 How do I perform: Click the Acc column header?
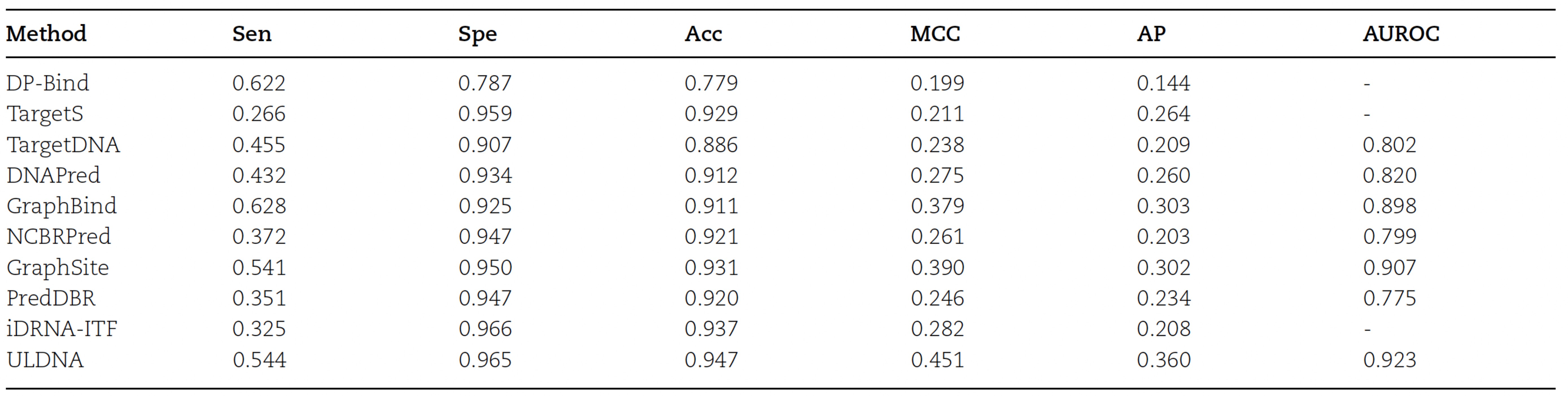pyautogui.click(x=703, y=34)
